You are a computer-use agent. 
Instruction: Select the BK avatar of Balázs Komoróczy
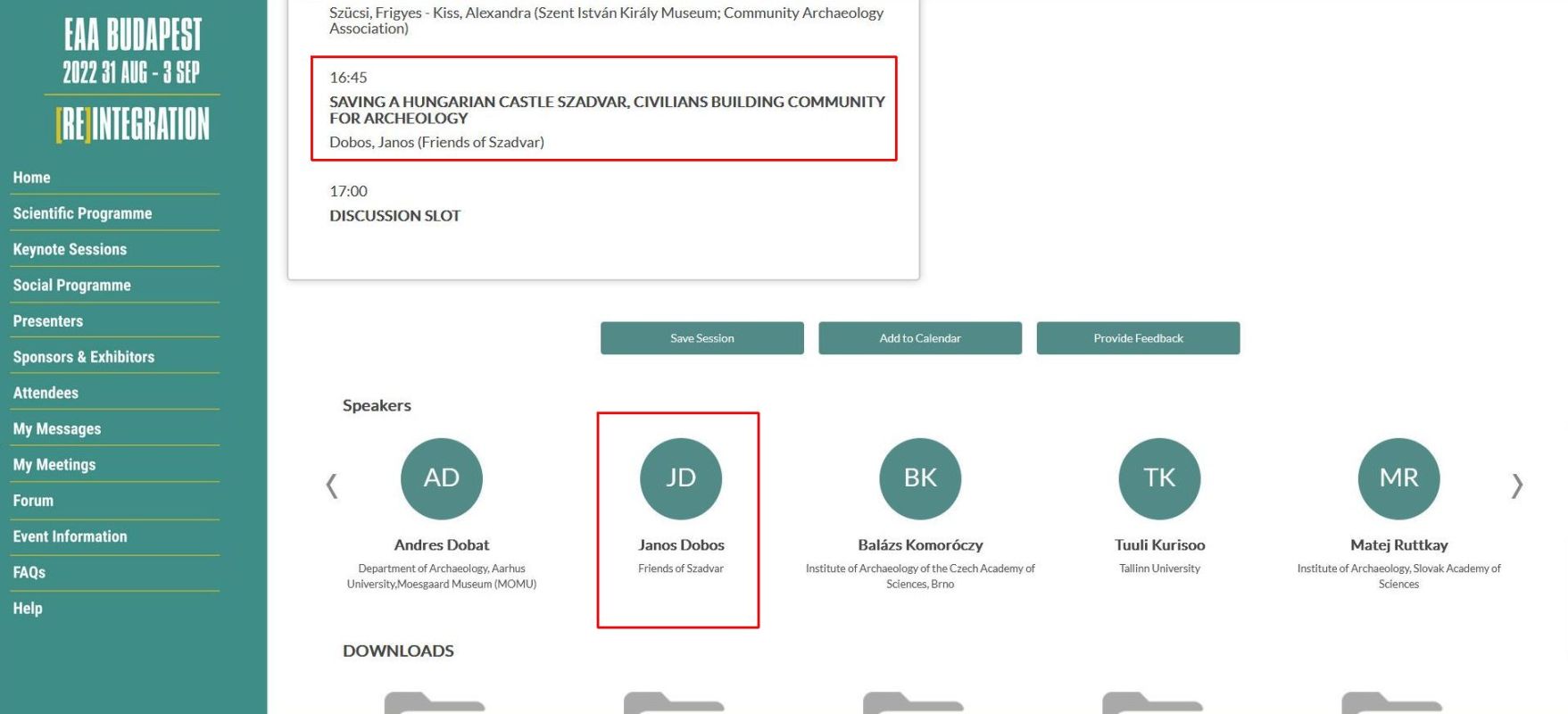919,478
